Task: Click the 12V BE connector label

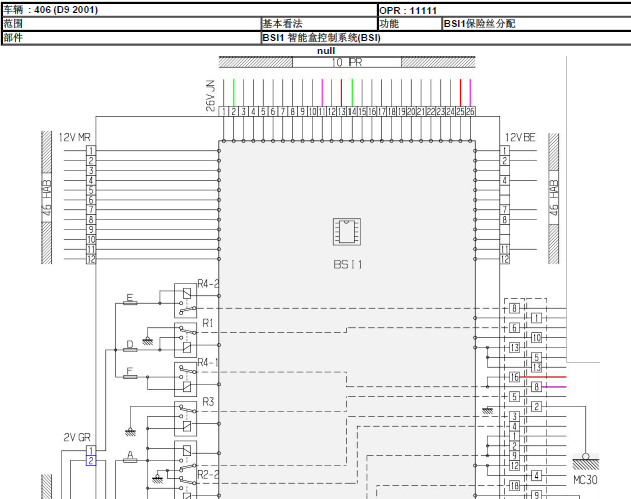Action: [520, 138]
